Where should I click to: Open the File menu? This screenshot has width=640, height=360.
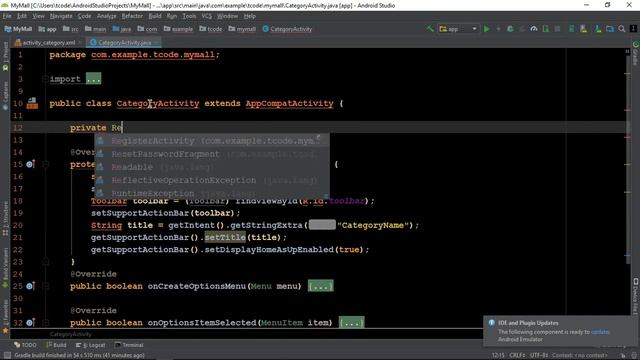point(7,16)
